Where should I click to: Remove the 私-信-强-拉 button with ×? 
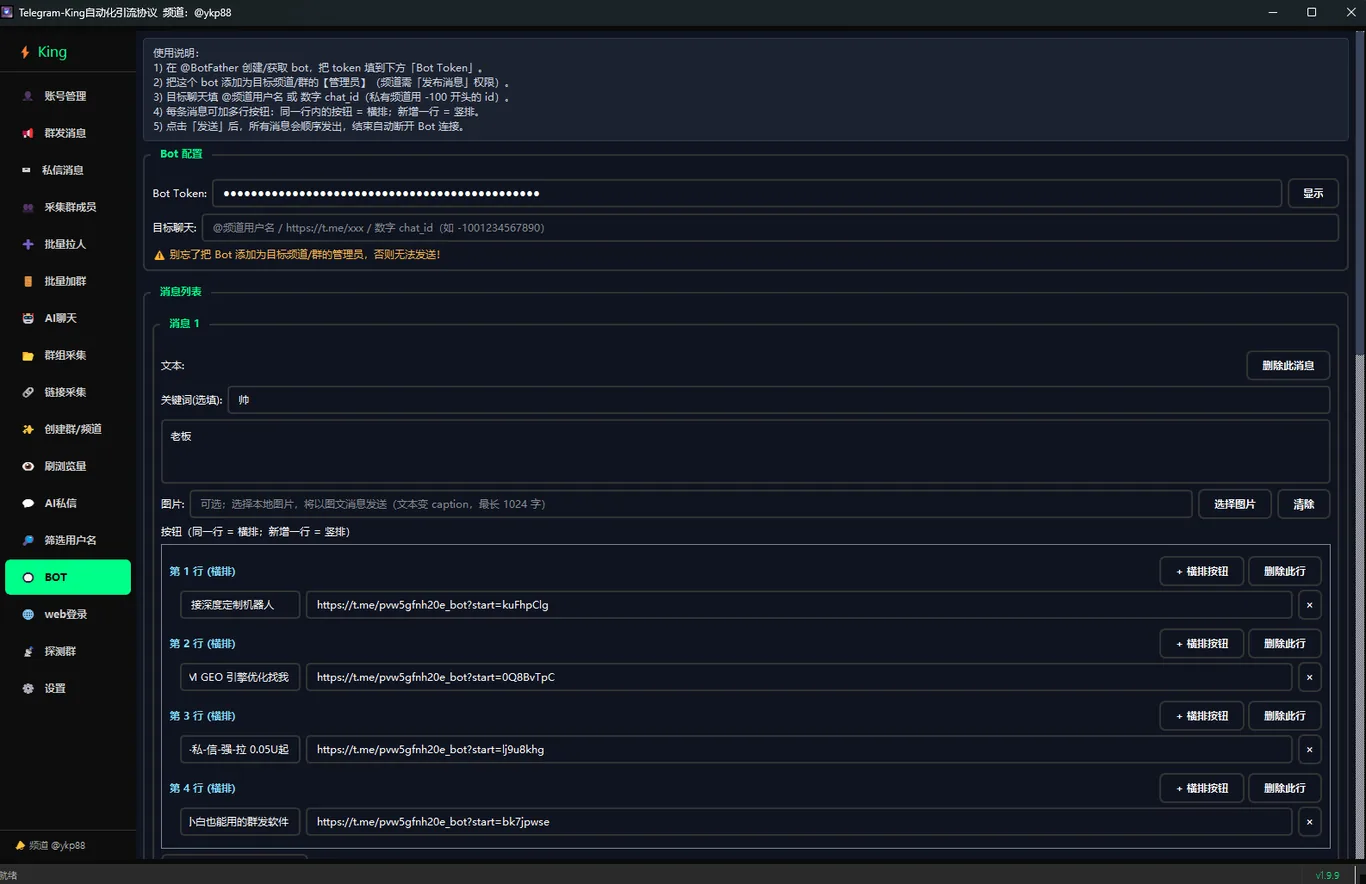coord(1309,749)
